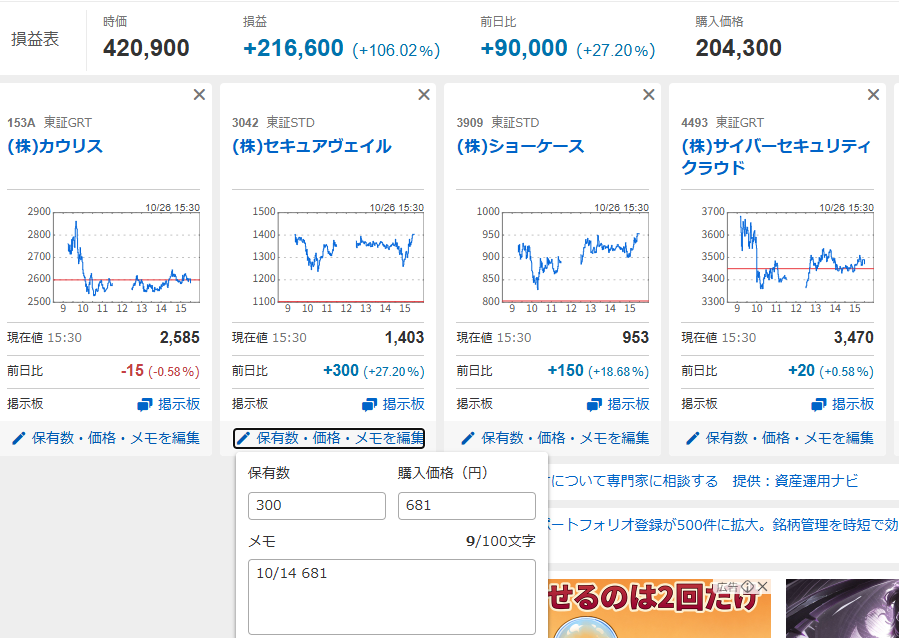Click the dark advertisement thumbnail at right

[842, 609]
